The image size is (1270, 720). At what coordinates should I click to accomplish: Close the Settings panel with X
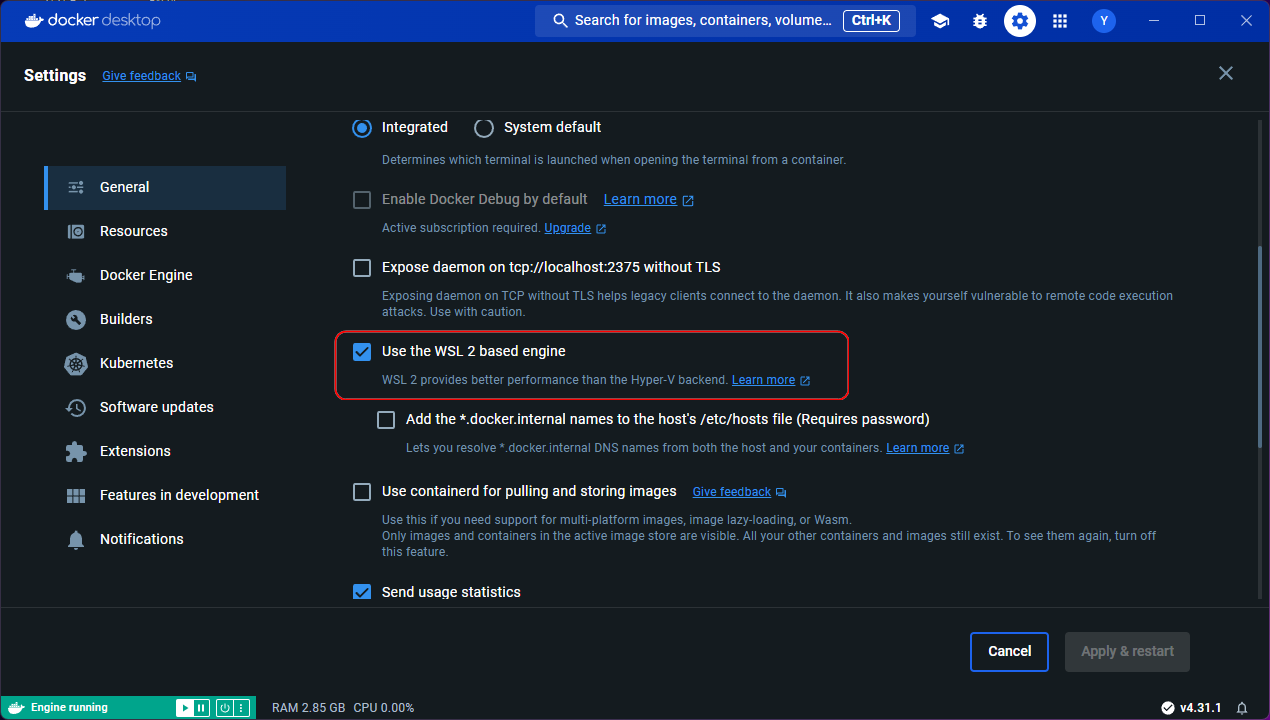click(1226, 73)
